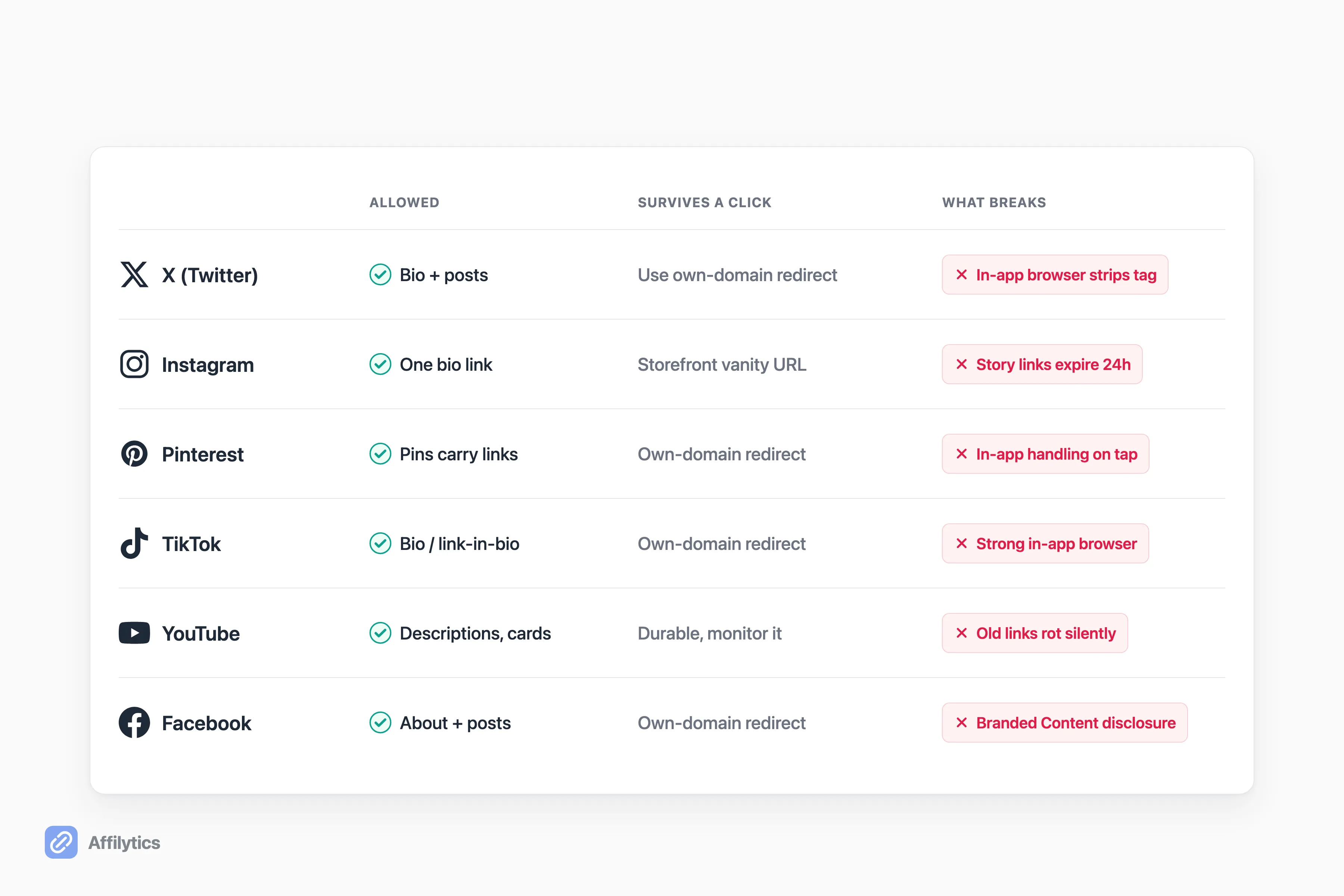Image resolution: width=1344 pixels, height=896 pixels.
Task: Click the X (Twitter) row label
Action: point(210,276)
